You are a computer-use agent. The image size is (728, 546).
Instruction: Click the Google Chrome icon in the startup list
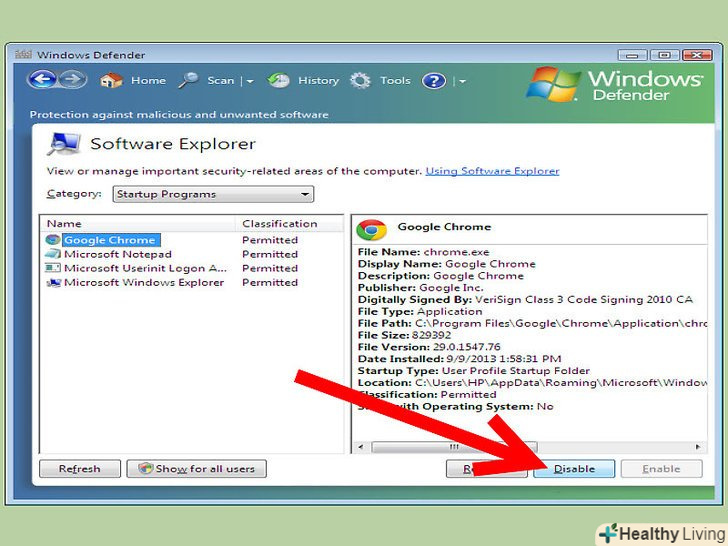(x=53, y=240)
